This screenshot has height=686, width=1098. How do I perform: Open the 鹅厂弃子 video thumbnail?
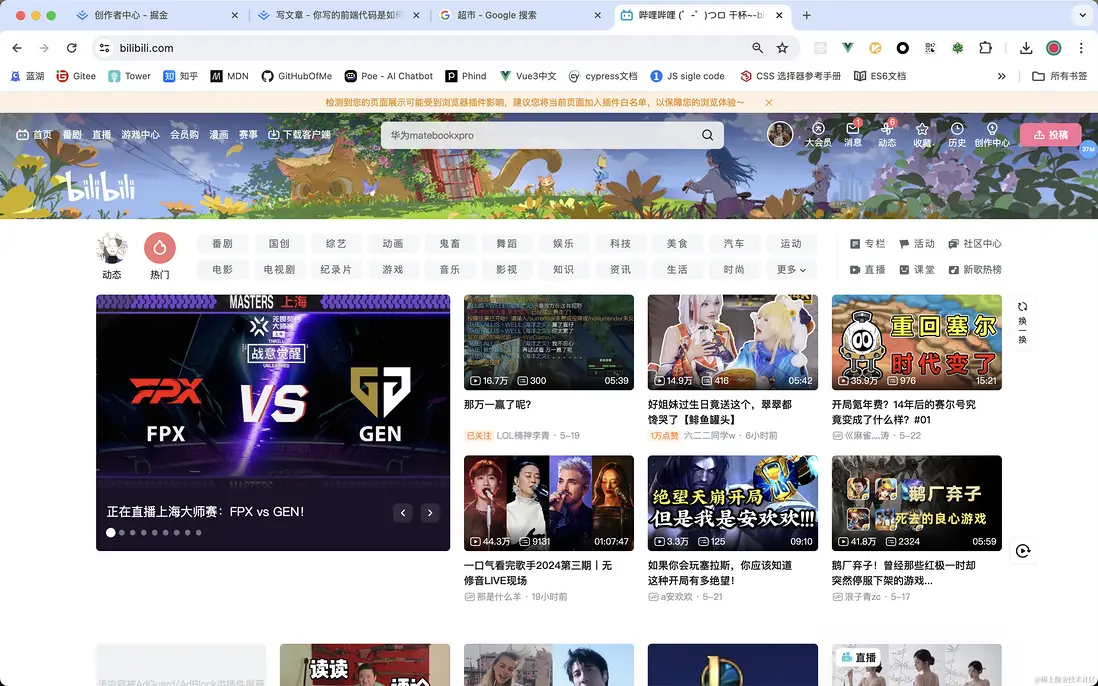tap(917, 503)
